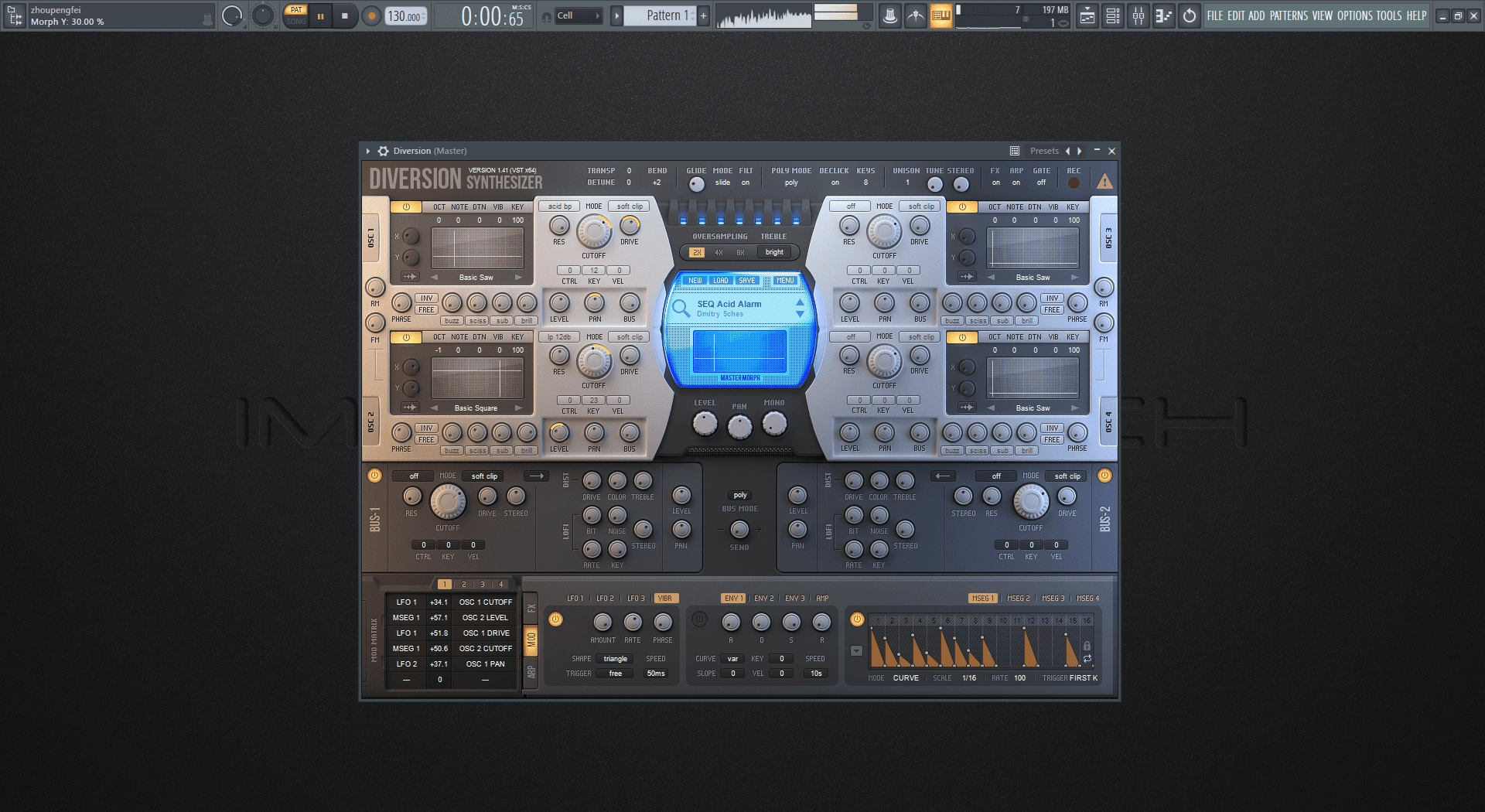Click the preset search magnifier icon
1485x812 pixels.
681,309
